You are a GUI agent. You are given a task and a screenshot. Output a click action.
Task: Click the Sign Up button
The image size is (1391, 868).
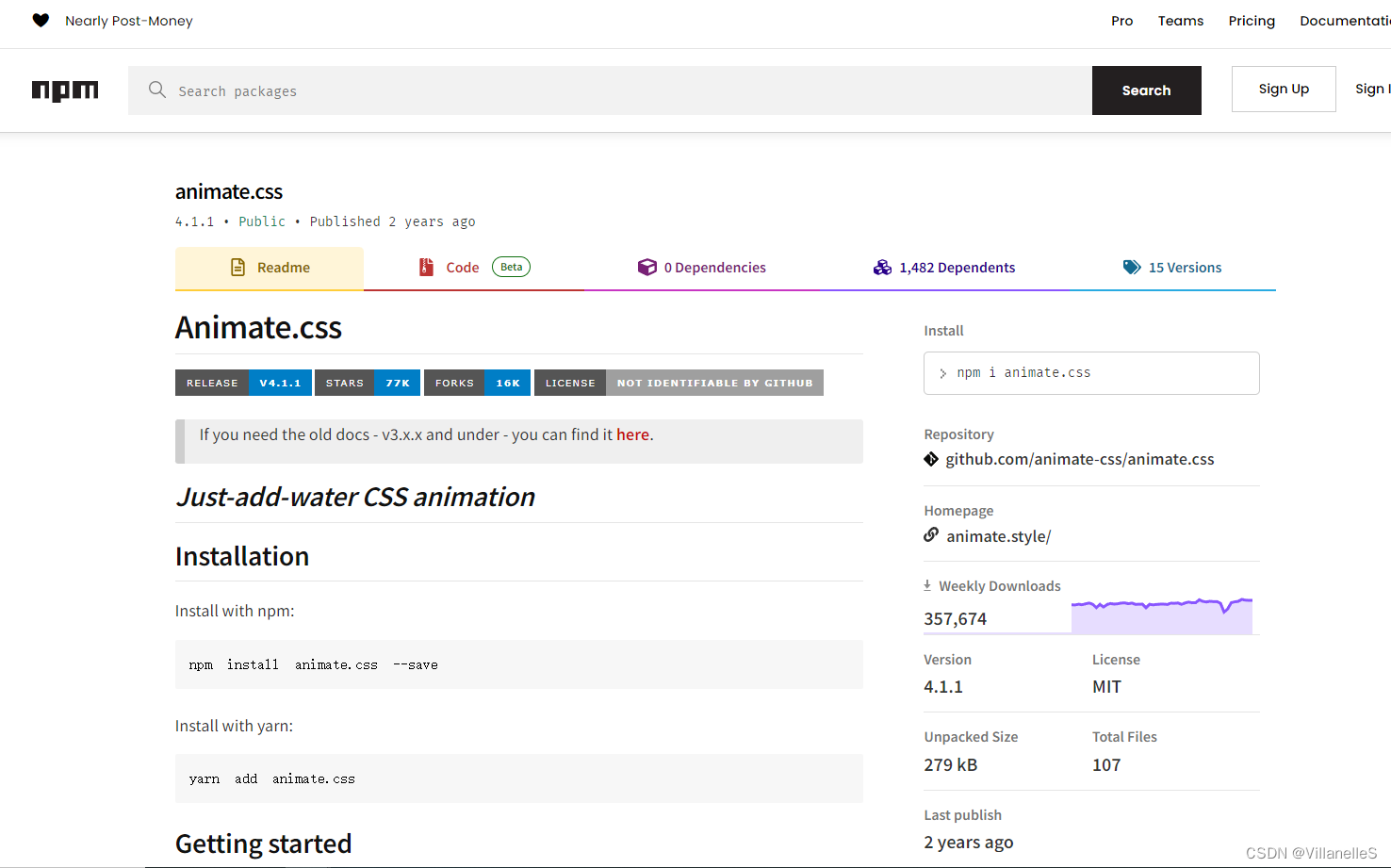[1284, 88]
